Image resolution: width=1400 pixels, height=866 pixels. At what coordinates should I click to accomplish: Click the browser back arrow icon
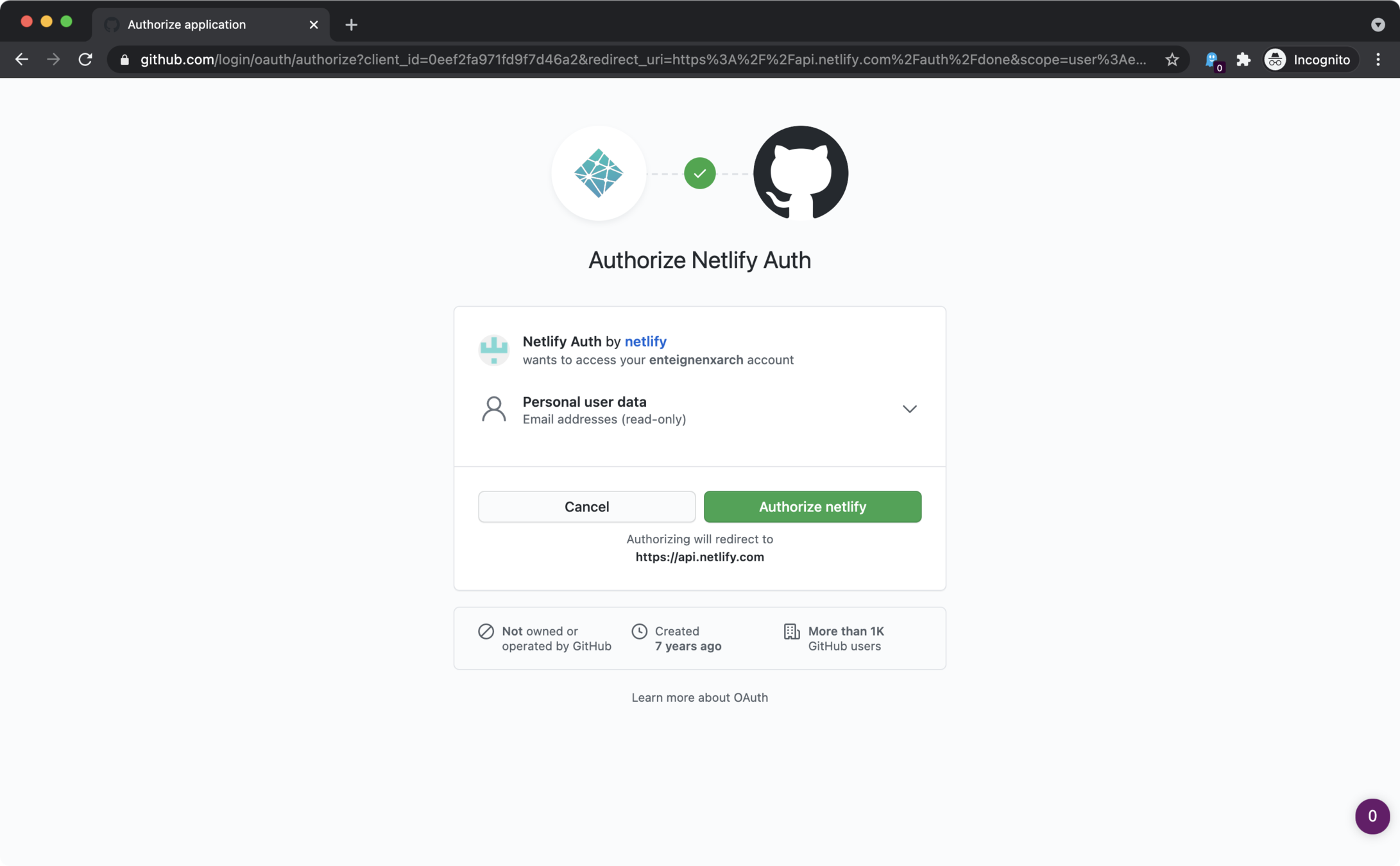coord(22,60)
